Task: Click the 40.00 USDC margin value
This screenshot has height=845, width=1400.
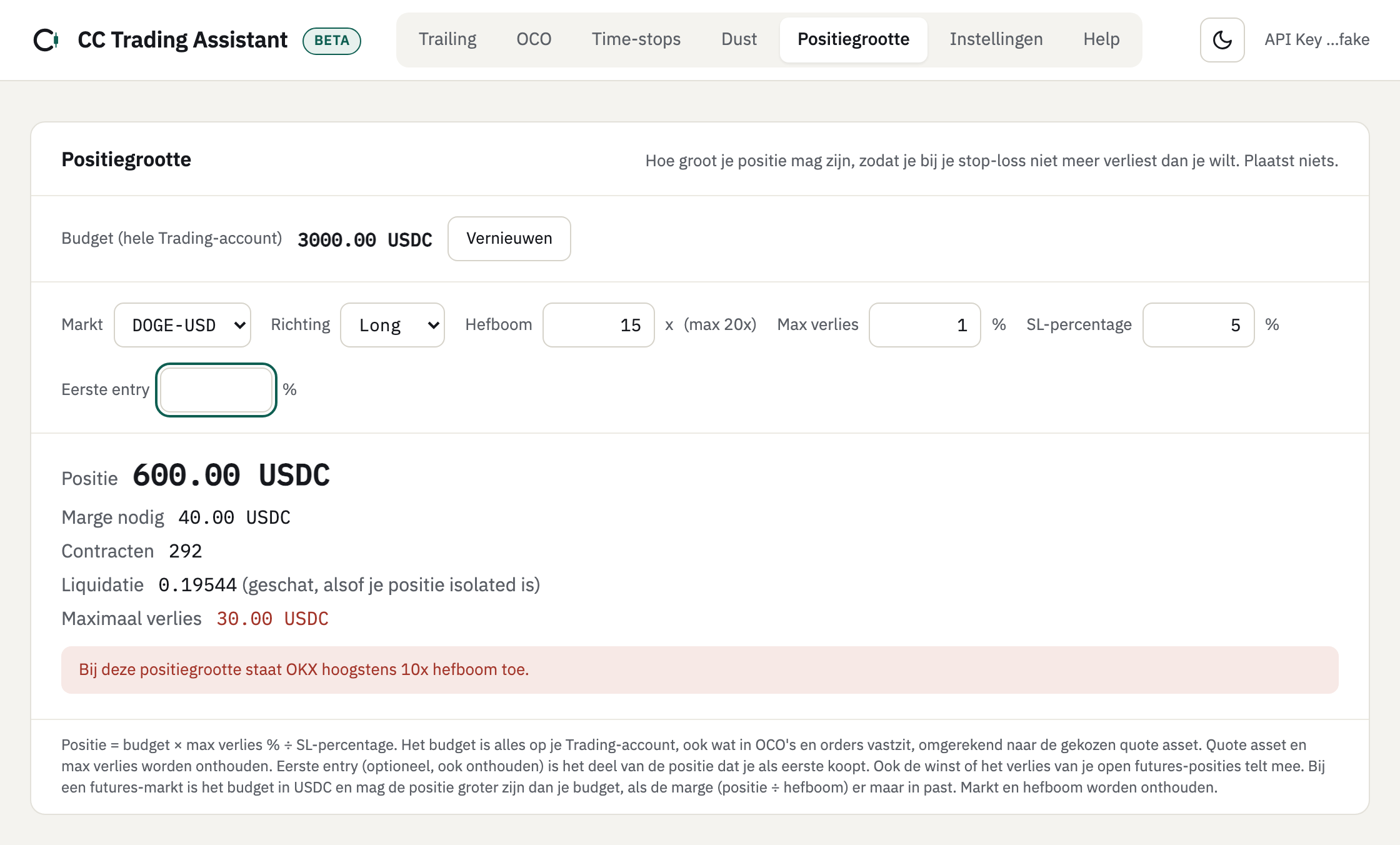Action: (234, 517)
